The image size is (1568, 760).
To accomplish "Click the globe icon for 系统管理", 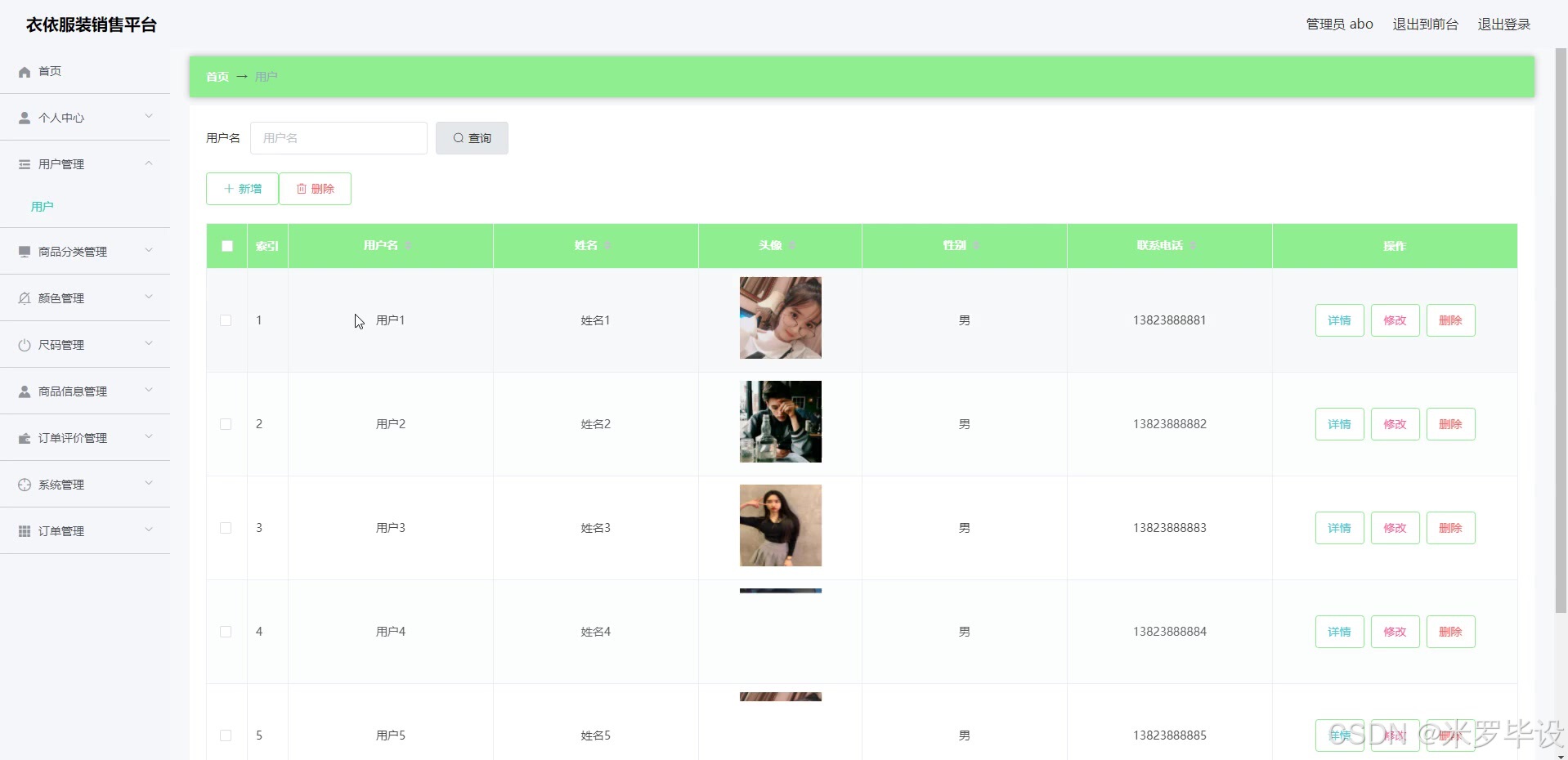I will coord(25,485).
